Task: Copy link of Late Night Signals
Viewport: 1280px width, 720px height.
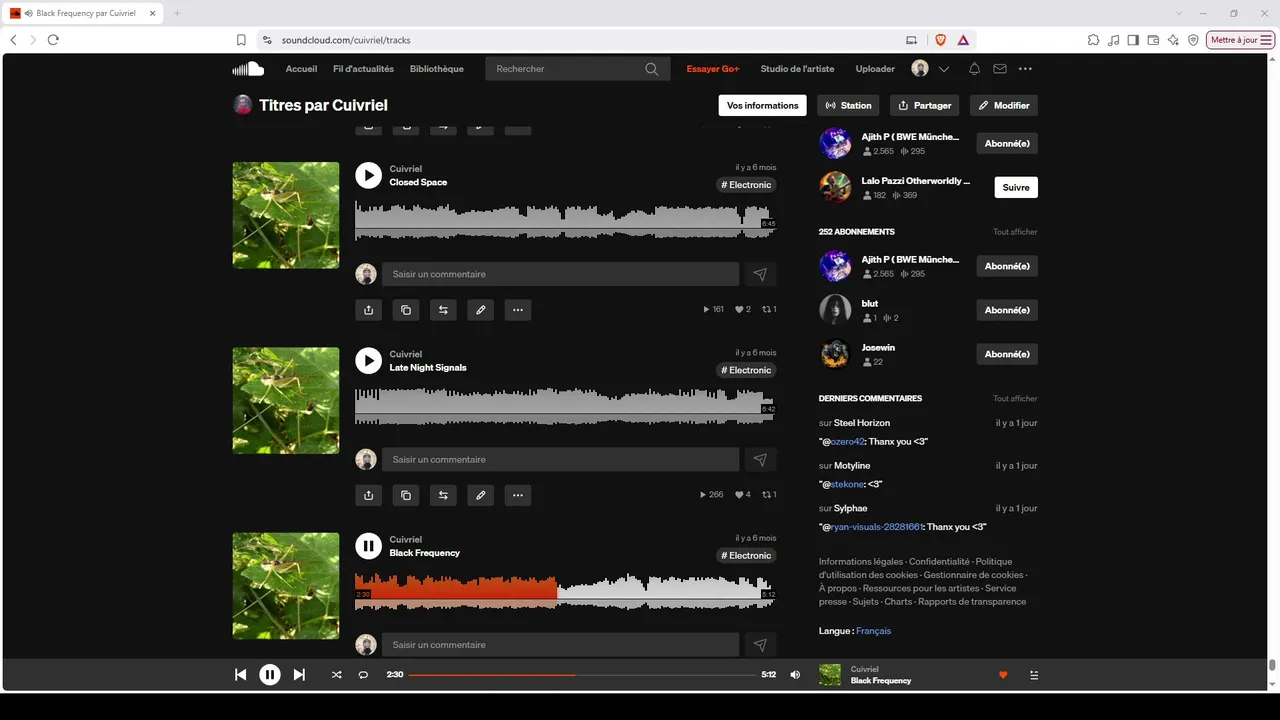Action: pyautogui.click(x=406, y=495)
